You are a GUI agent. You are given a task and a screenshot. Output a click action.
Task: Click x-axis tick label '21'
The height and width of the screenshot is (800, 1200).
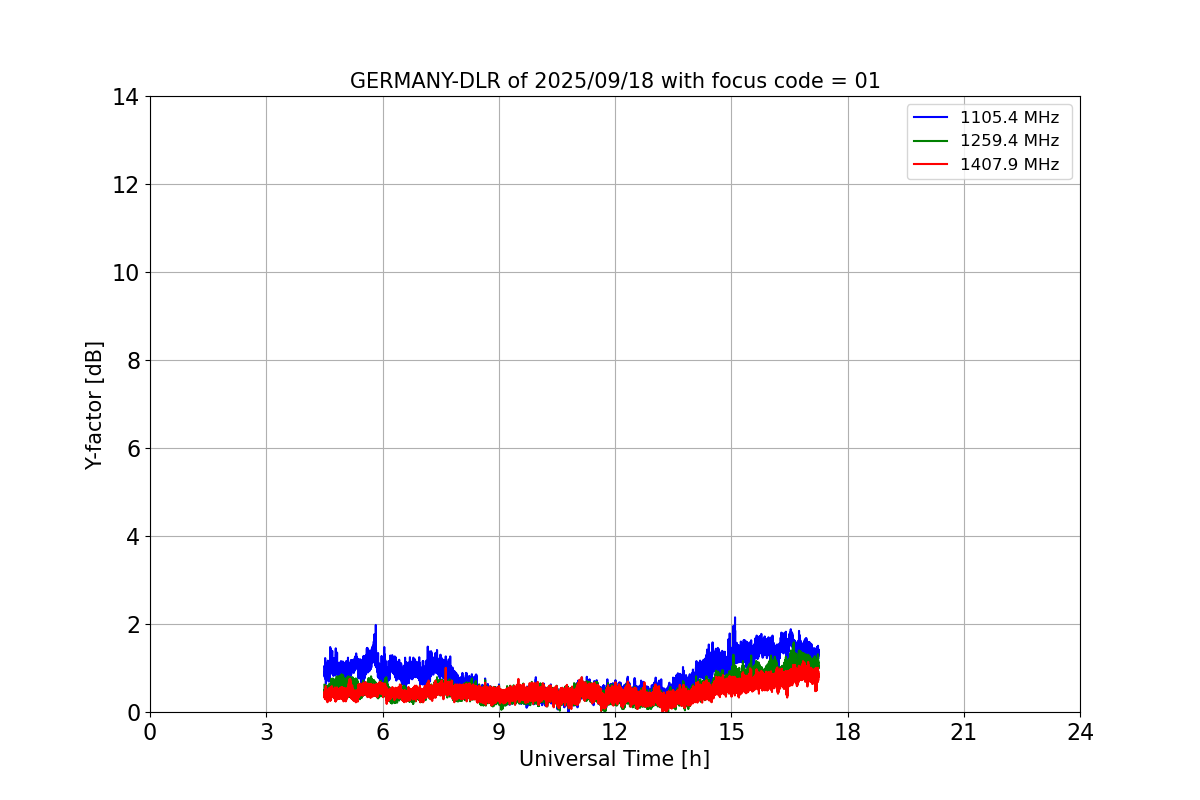tap(964, 732)
